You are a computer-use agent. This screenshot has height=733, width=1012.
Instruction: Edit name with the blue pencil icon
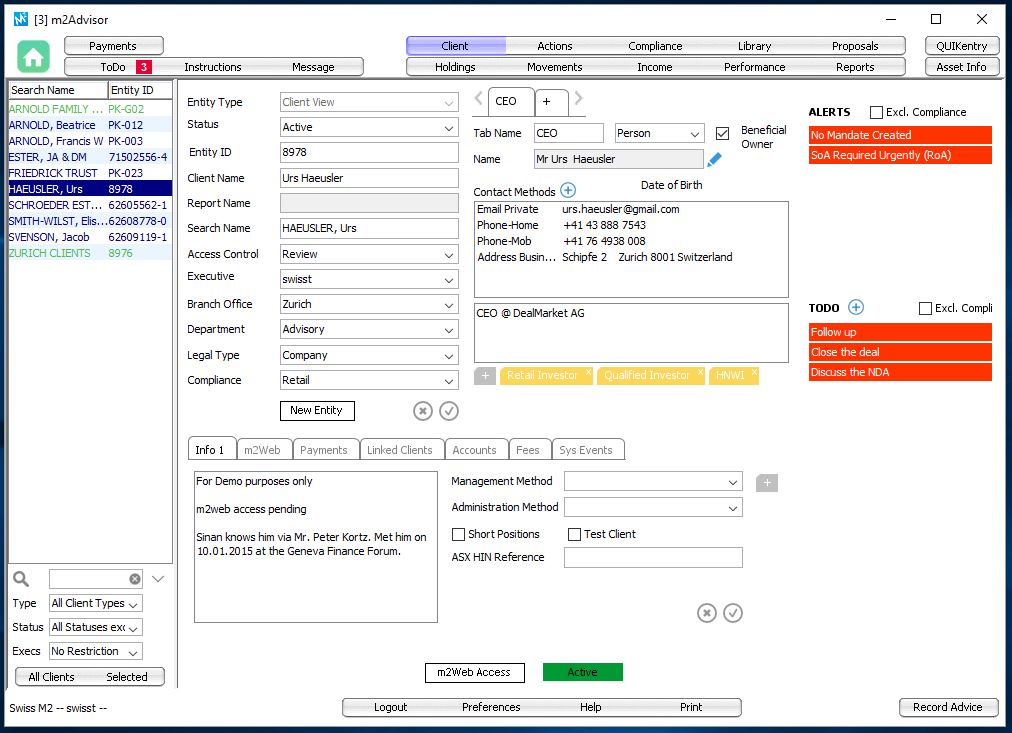(x=714, y=159)
